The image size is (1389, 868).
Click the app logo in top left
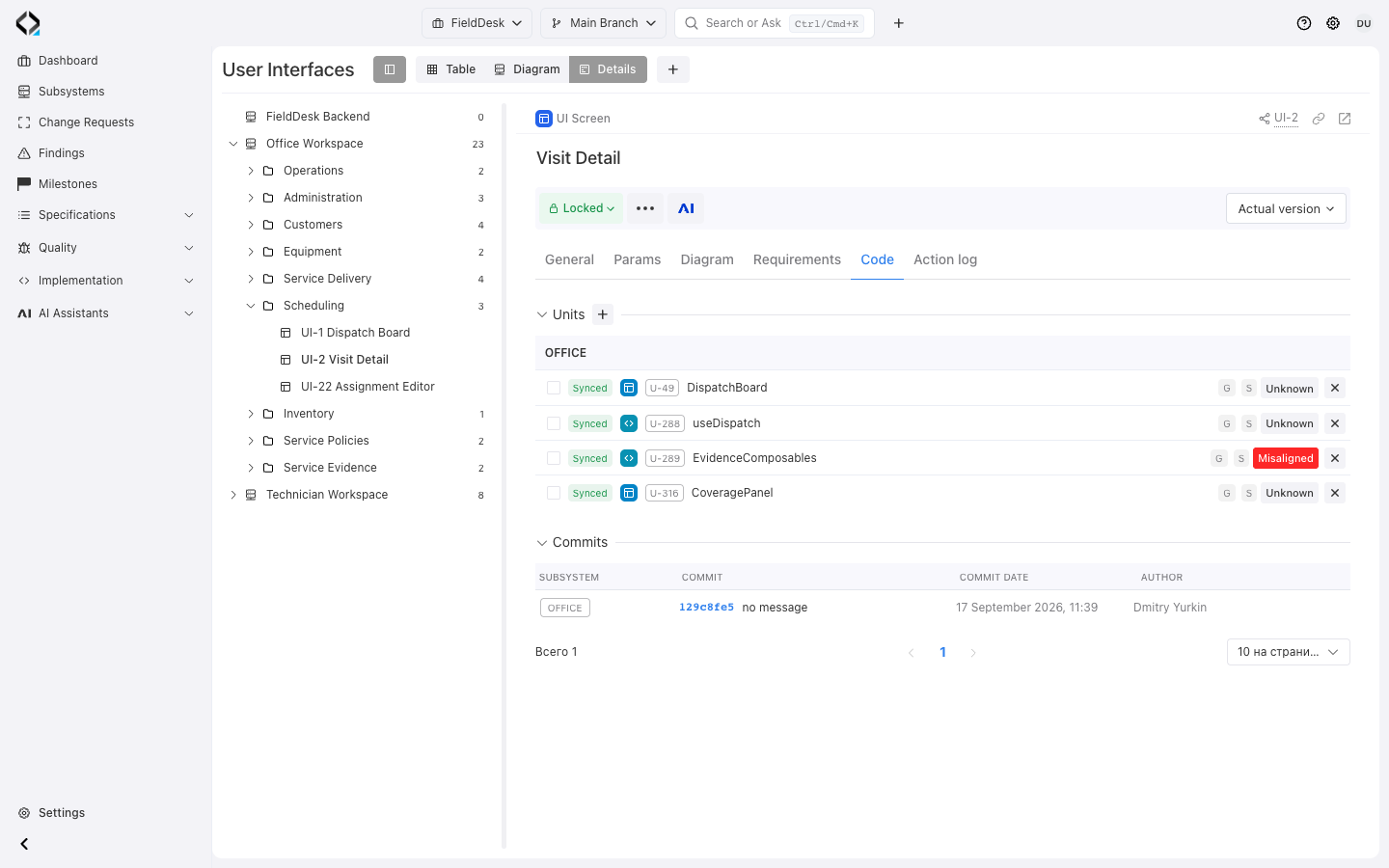pyautogui.click(x=28, y=23)
